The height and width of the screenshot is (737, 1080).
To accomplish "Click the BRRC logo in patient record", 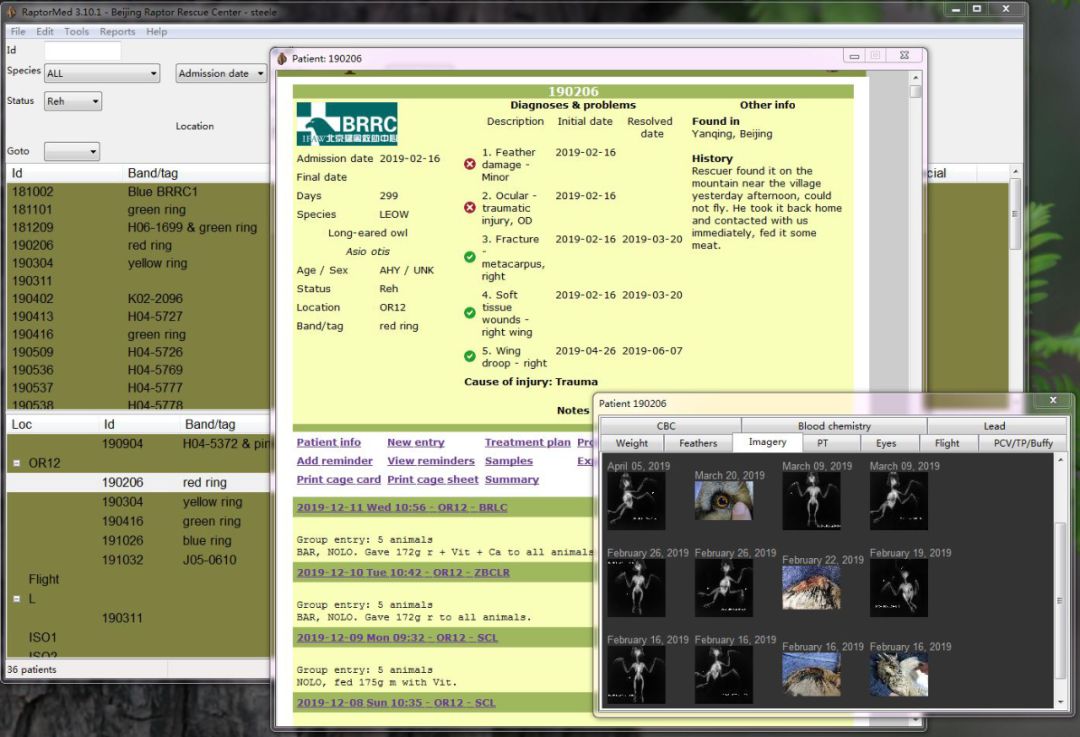I will [x=347, y=124].
